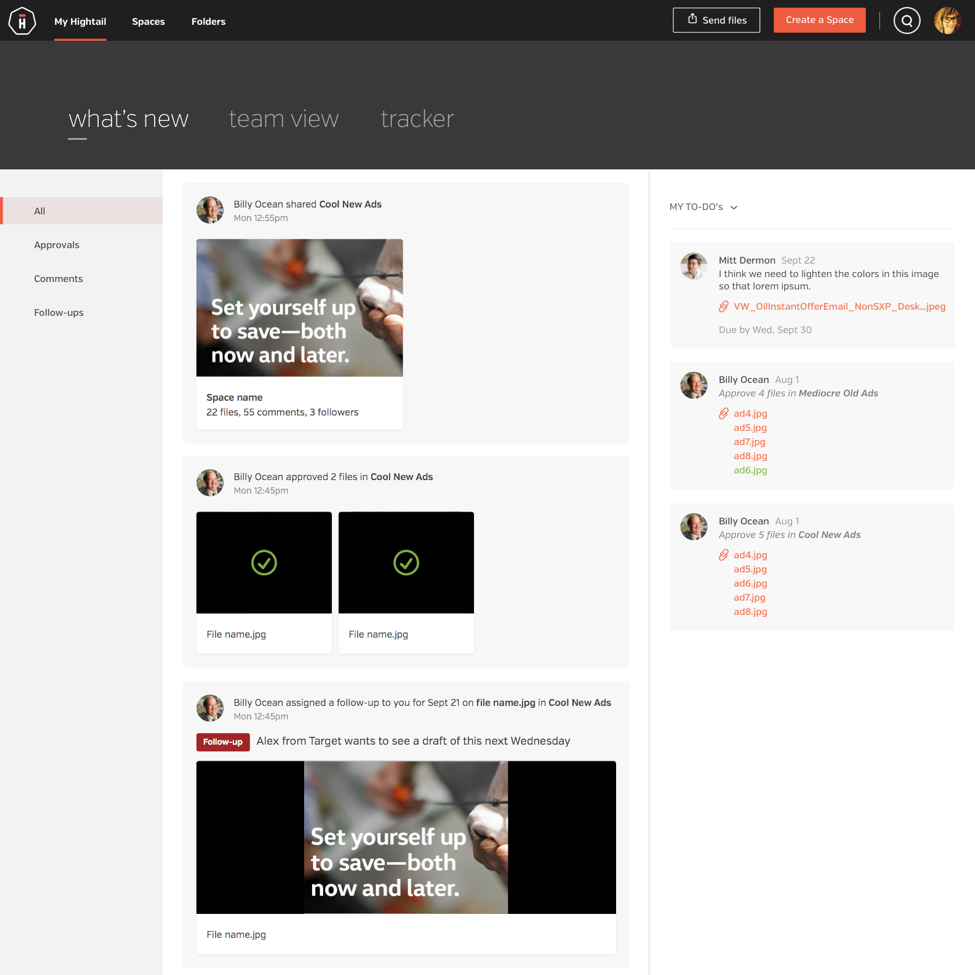The height and width of the screenshot is (975, 975).
Task: Select All filter in sidebar
Action: pyautogui.click(x=81, y=211)
